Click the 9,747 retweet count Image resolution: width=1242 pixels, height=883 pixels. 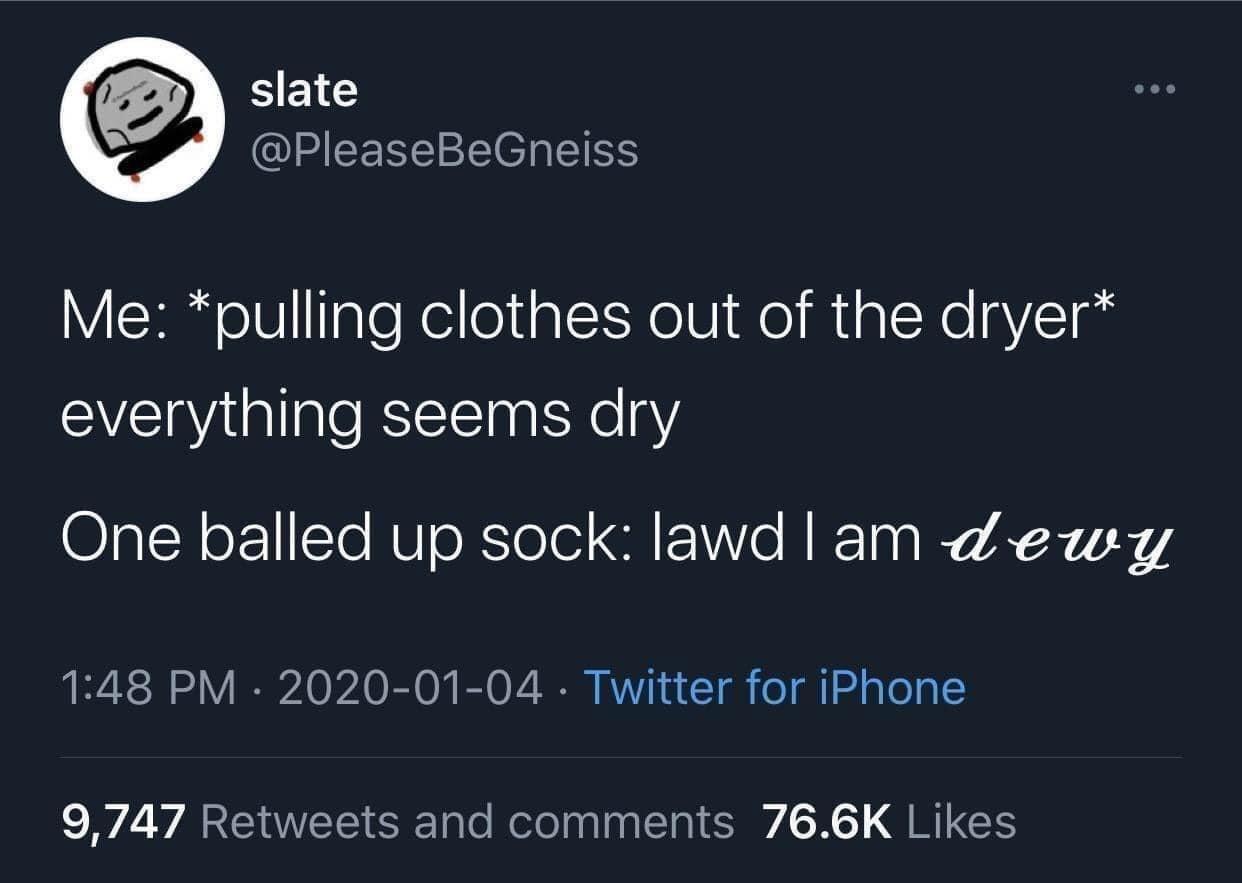(x=123, y=822)
